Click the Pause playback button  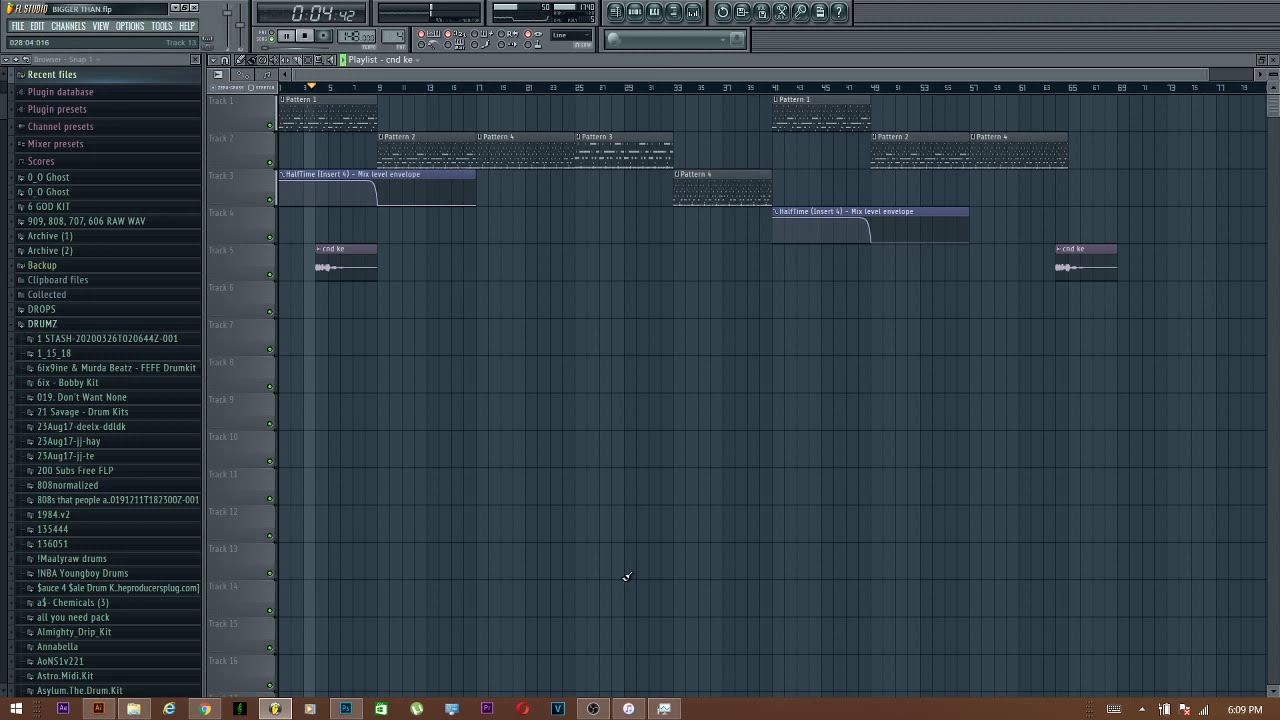[286, 36]
